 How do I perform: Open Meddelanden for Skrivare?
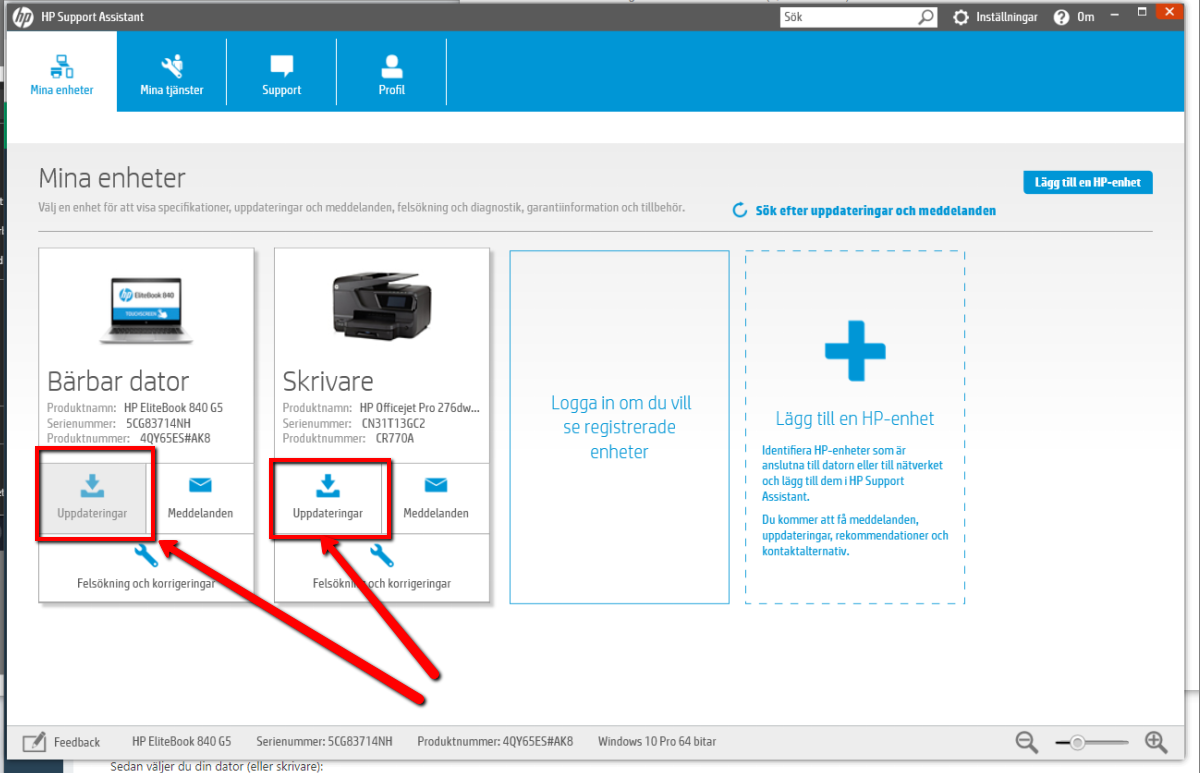click(436, 498)
